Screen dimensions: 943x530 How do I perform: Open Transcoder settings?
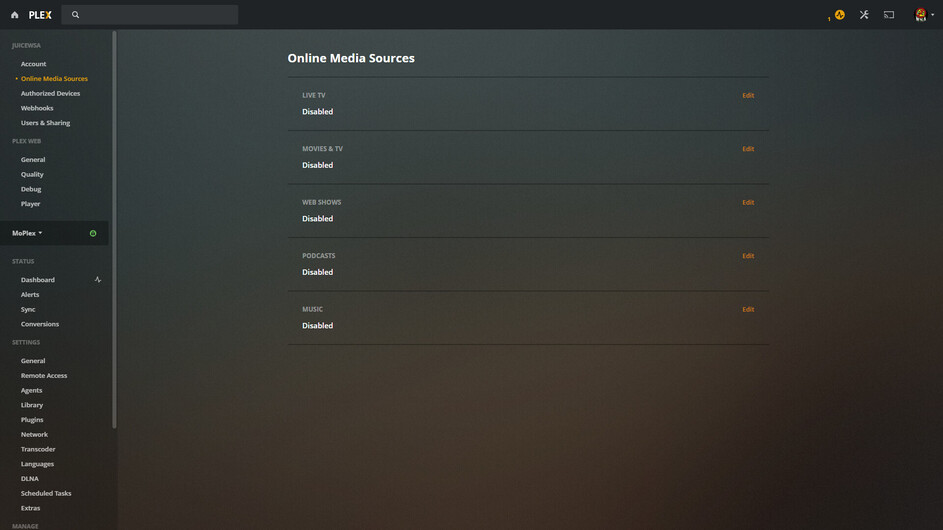pos(38,449)
